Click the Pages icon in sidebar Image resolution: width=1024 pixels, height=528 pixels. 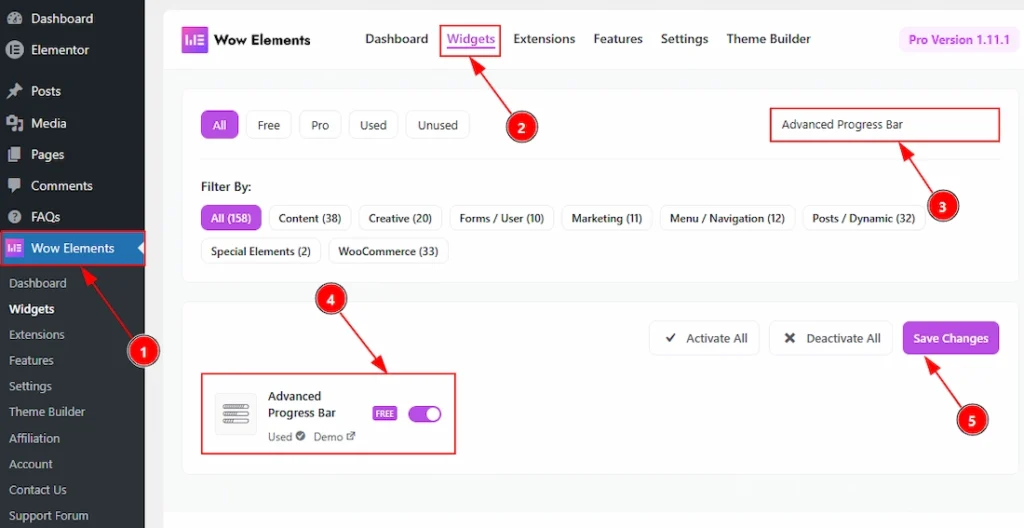coord(14,154)
